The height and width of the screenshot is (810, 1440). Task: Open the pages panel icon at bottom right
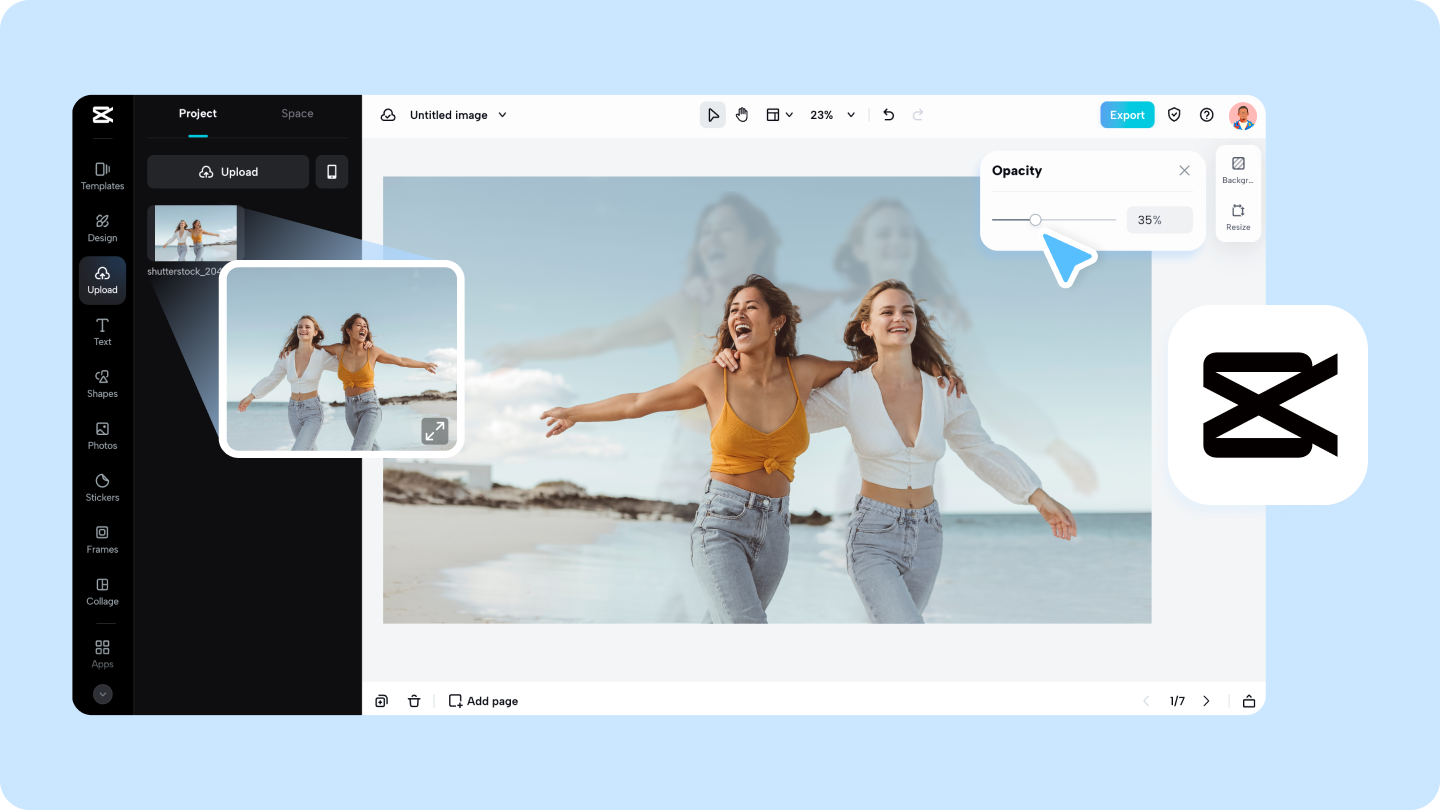point(1249,701)
